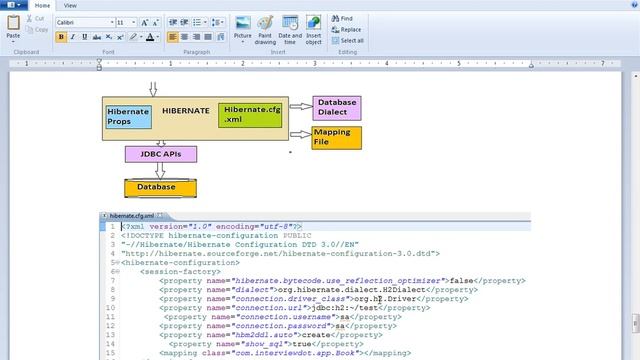Select Center text alignment
Viewport: 640px width, 360px height.
coord(184,37)
